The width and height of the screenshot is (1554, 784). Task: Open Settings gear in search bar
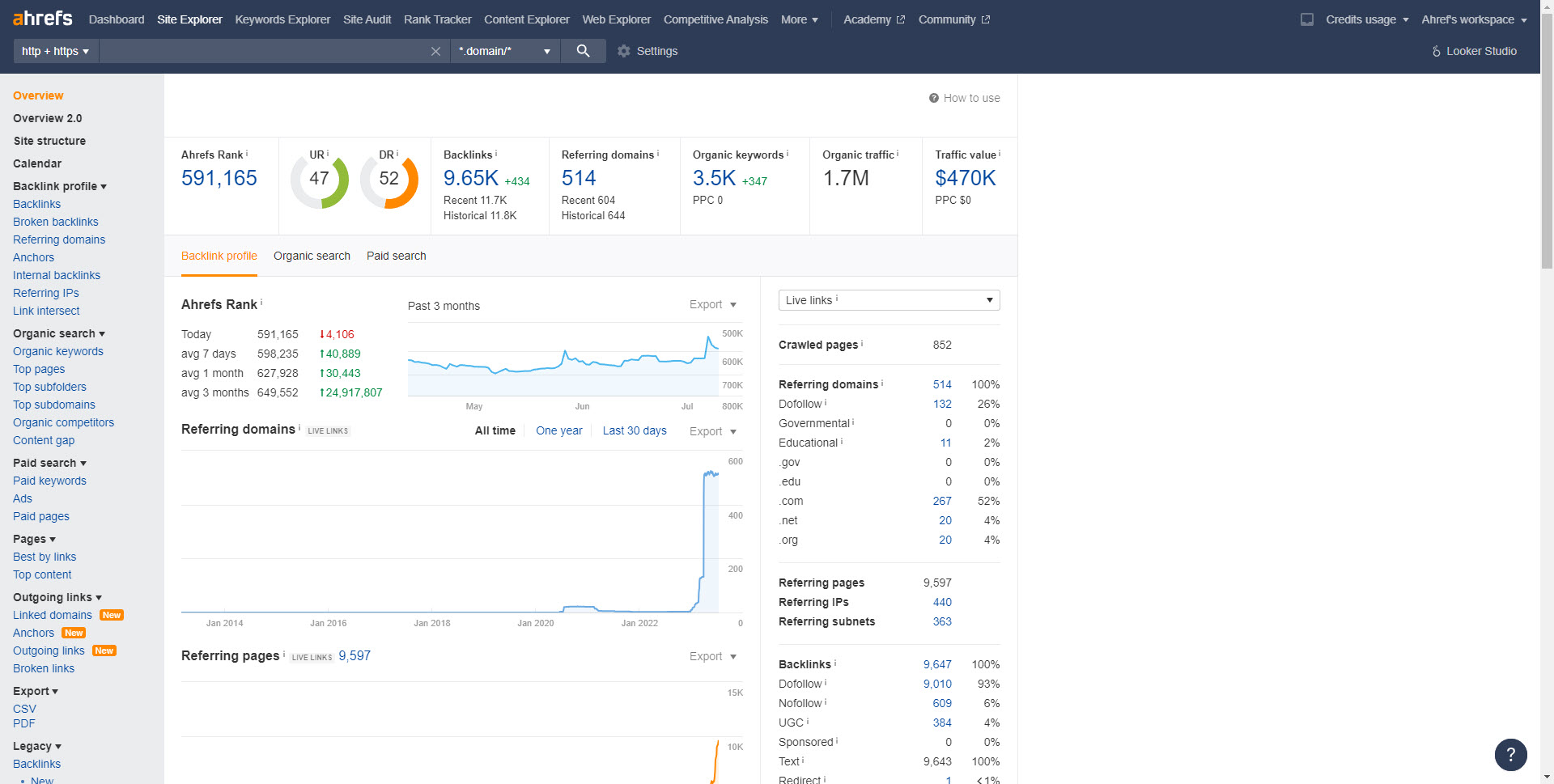tap(647, 51)
